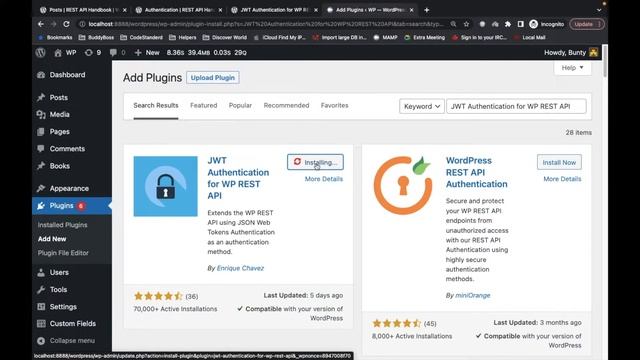Viewport: 640px width, 360px height.
Task: Select Add New plugins submenu item
Action: pyautogui.click(x=52, y=239)
